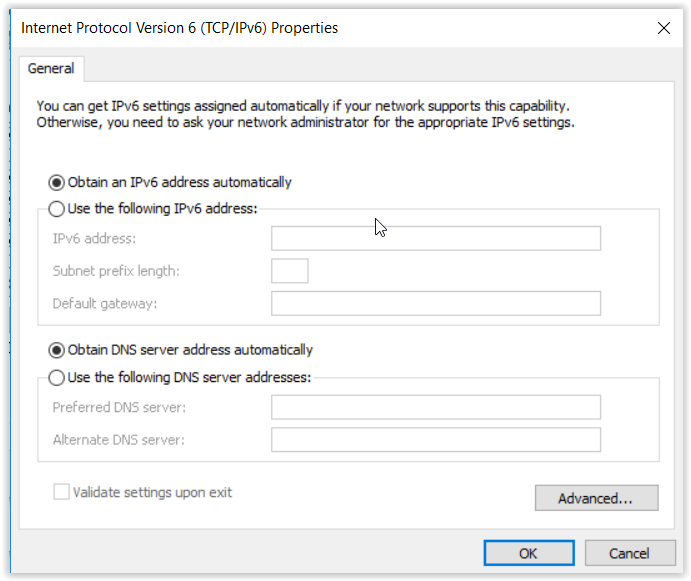Viewport: 691px width, 581px height.
Task: Switch to the General tab
Action: coord(51,69)
